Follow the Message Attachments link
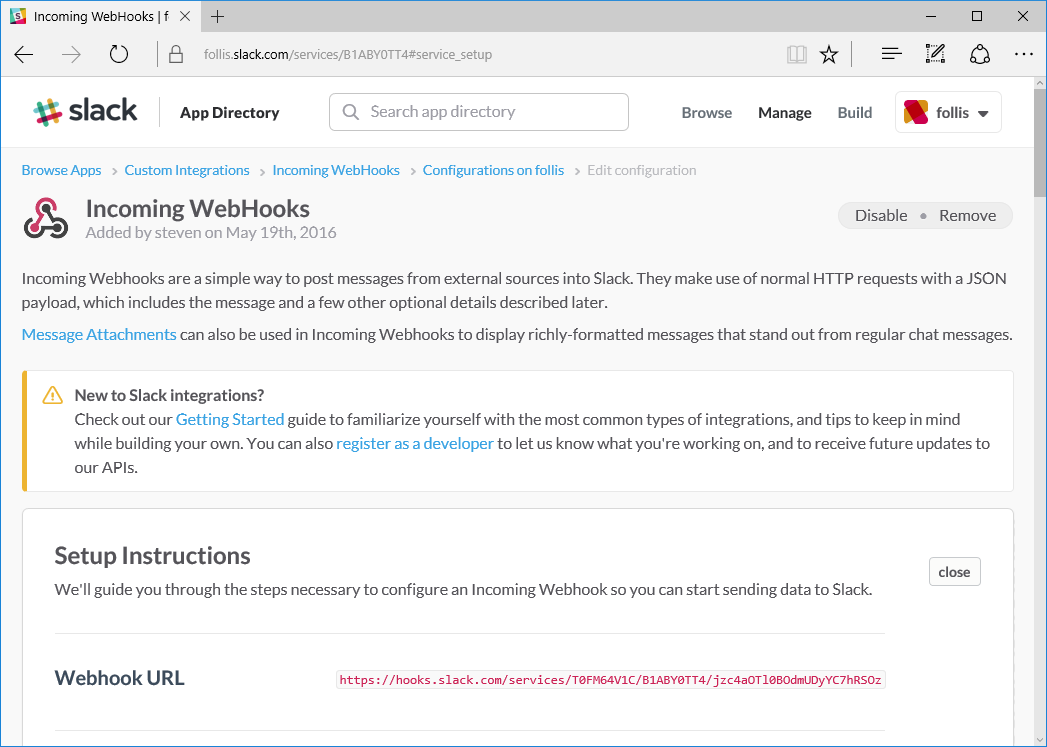Image resolution: width=1047 pixels, height=747 pixels. click(x=99, y=334)
